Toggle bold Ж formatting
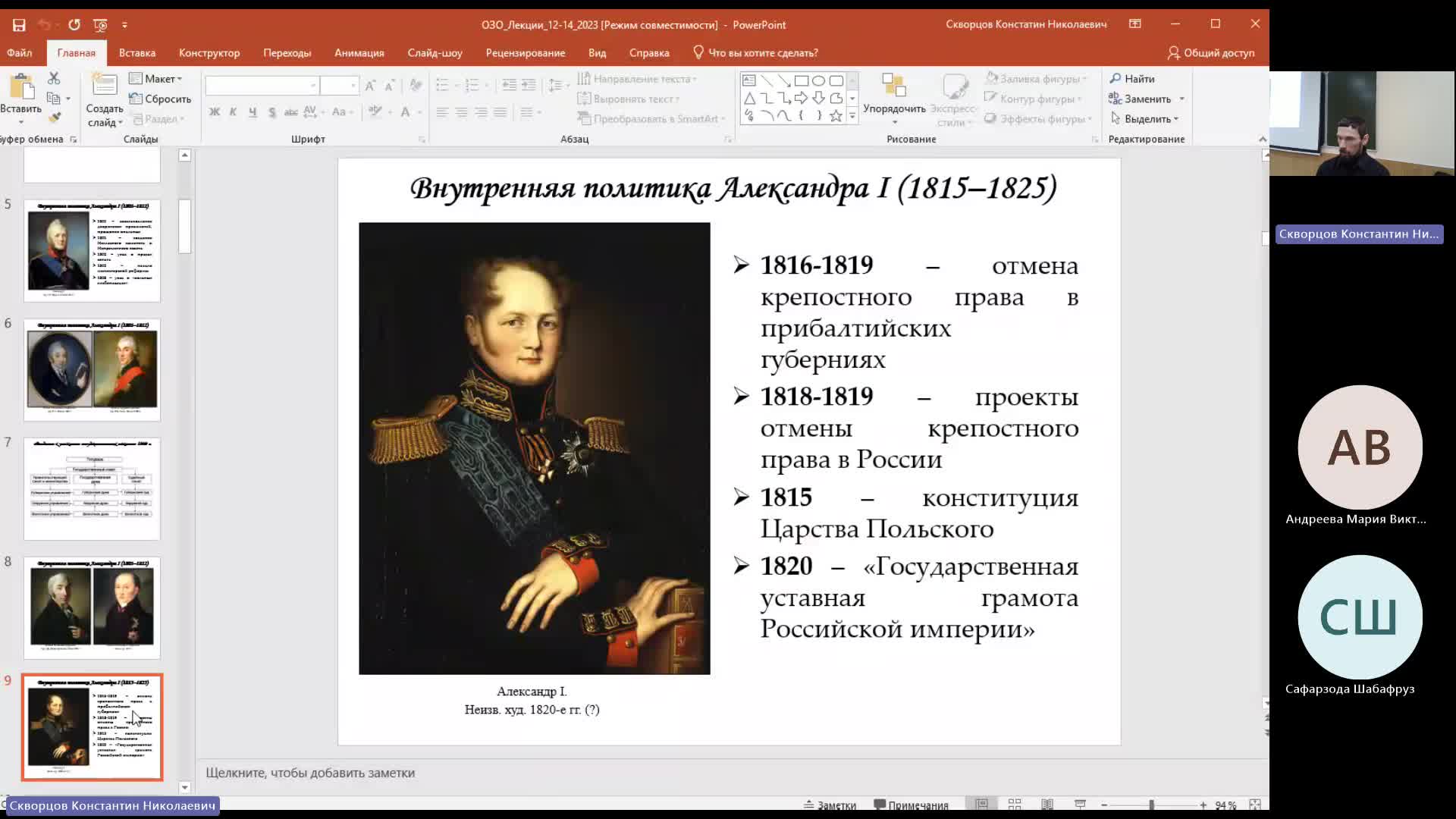The height and width of the screenshot is (819, 1456). tap(215, 112)
